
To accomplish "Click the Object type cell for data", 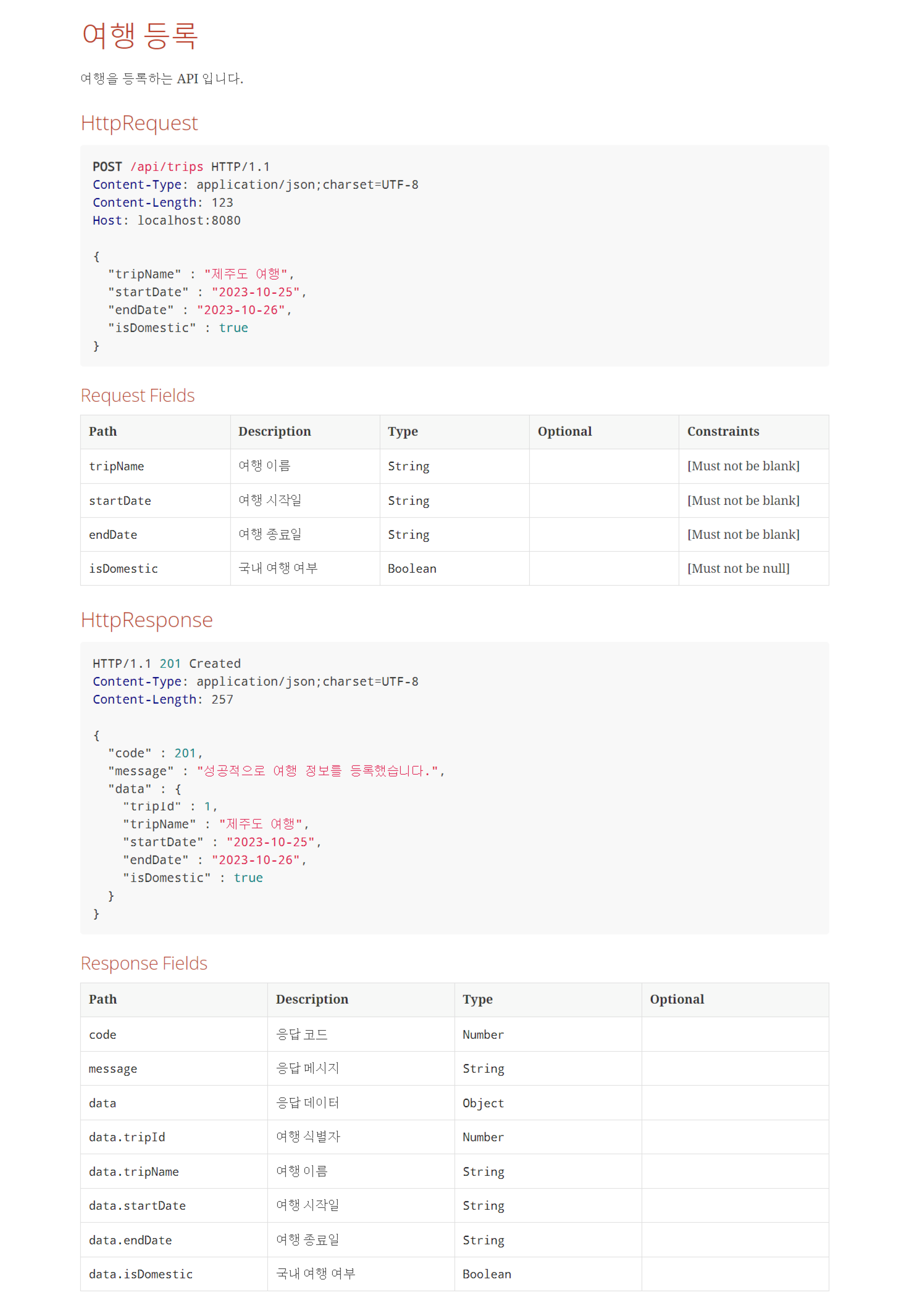I will pos(548,1103).
